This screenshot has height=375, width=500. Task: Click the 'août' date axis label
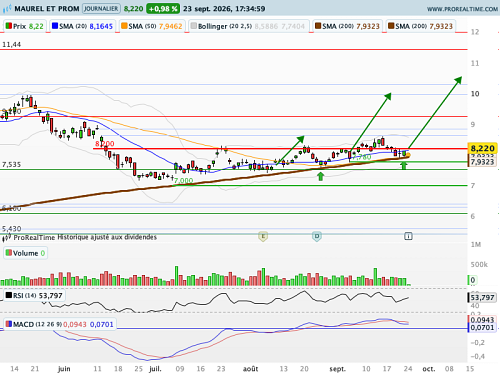pos(251,369)
